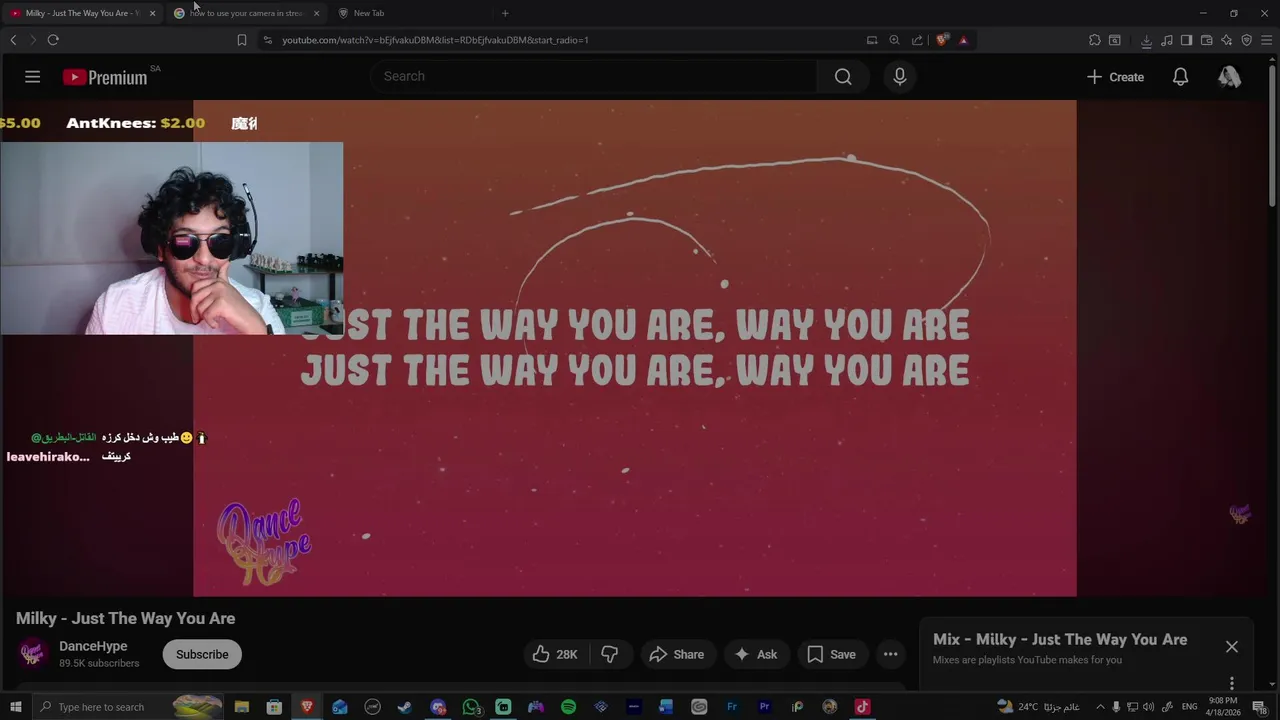
Task: Go back in the browser
Action: coord(13,40)
